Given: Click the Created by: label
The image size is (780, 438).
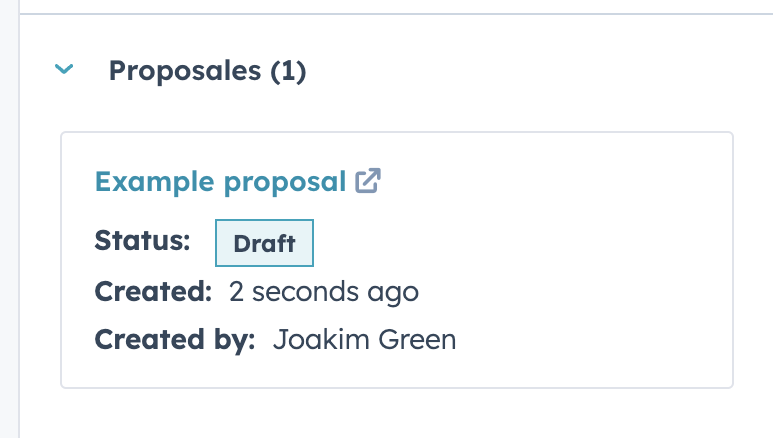Looking at the screenshot, I should 175,340.
